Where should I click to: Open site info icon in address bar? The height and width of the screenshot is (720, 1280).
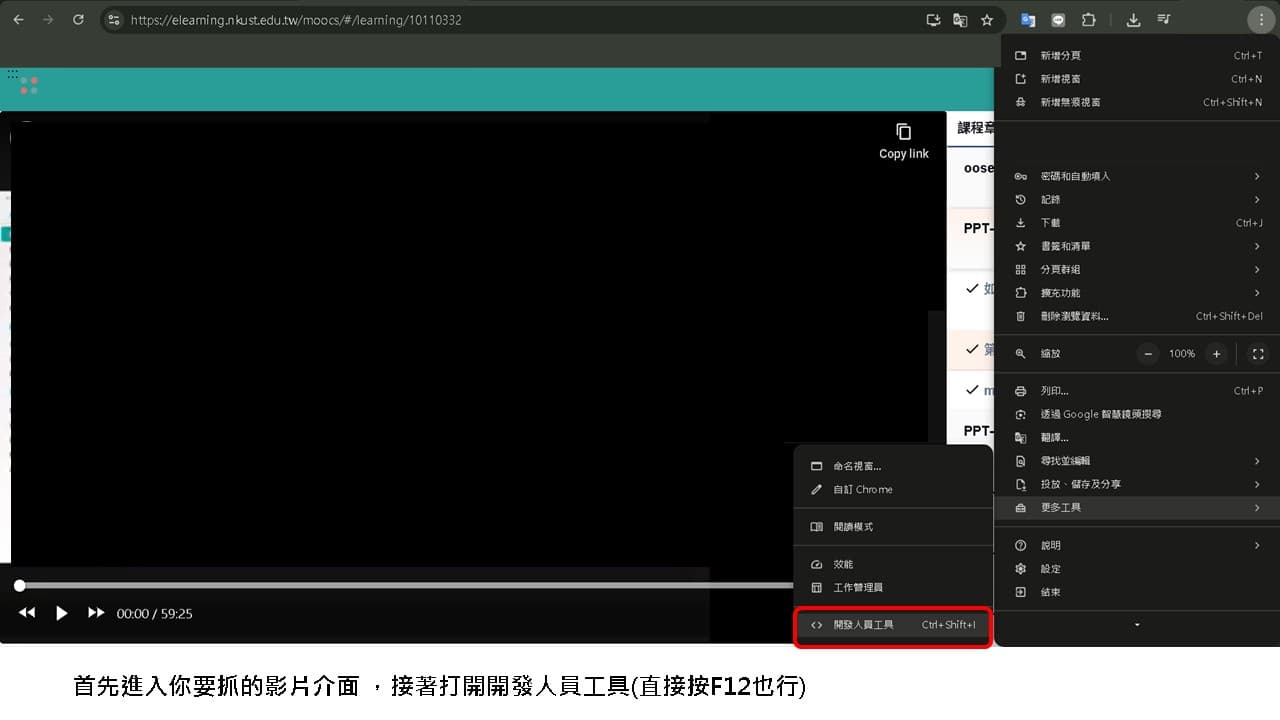tap(113, 20)
